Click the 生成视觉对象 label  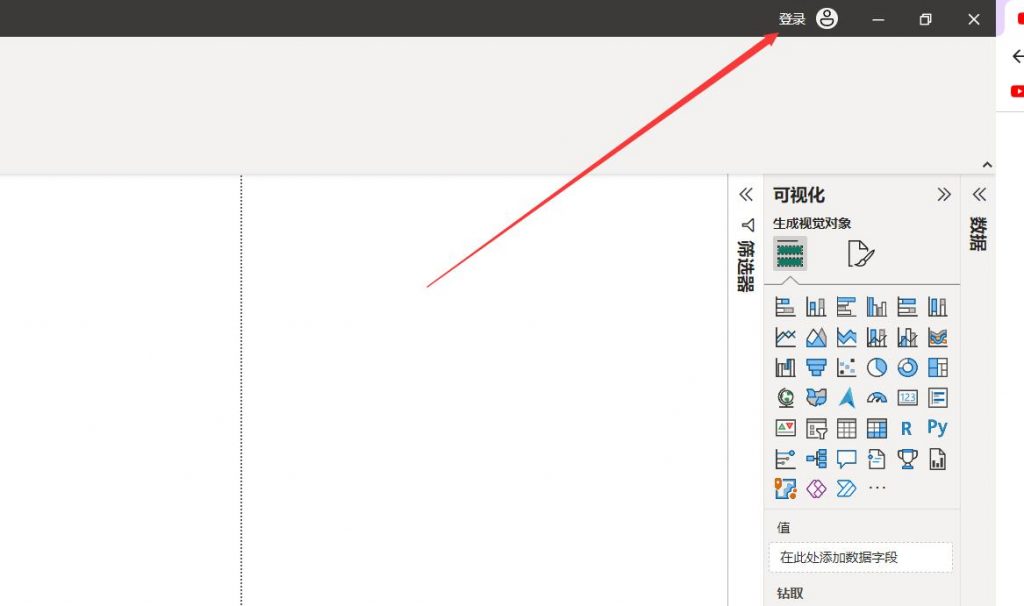click(812, 223)
